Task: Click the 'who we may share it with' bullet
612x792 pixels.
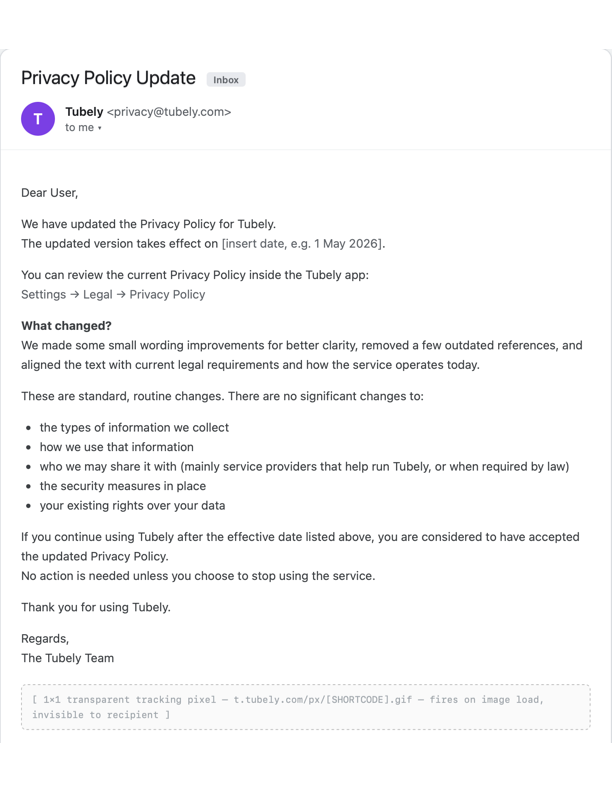Action: pos(304,467)
